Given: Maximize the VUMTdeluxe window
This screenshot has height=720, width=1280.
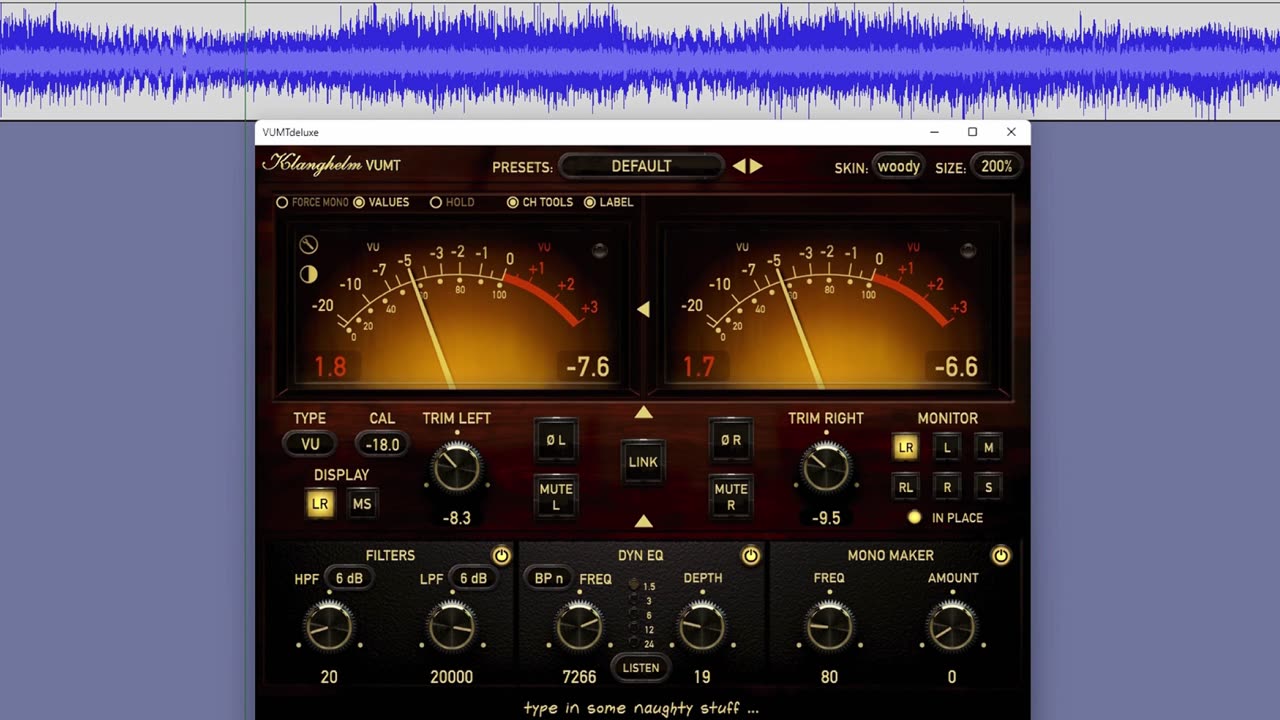Looking at the screenshot, I should (972, 132).
